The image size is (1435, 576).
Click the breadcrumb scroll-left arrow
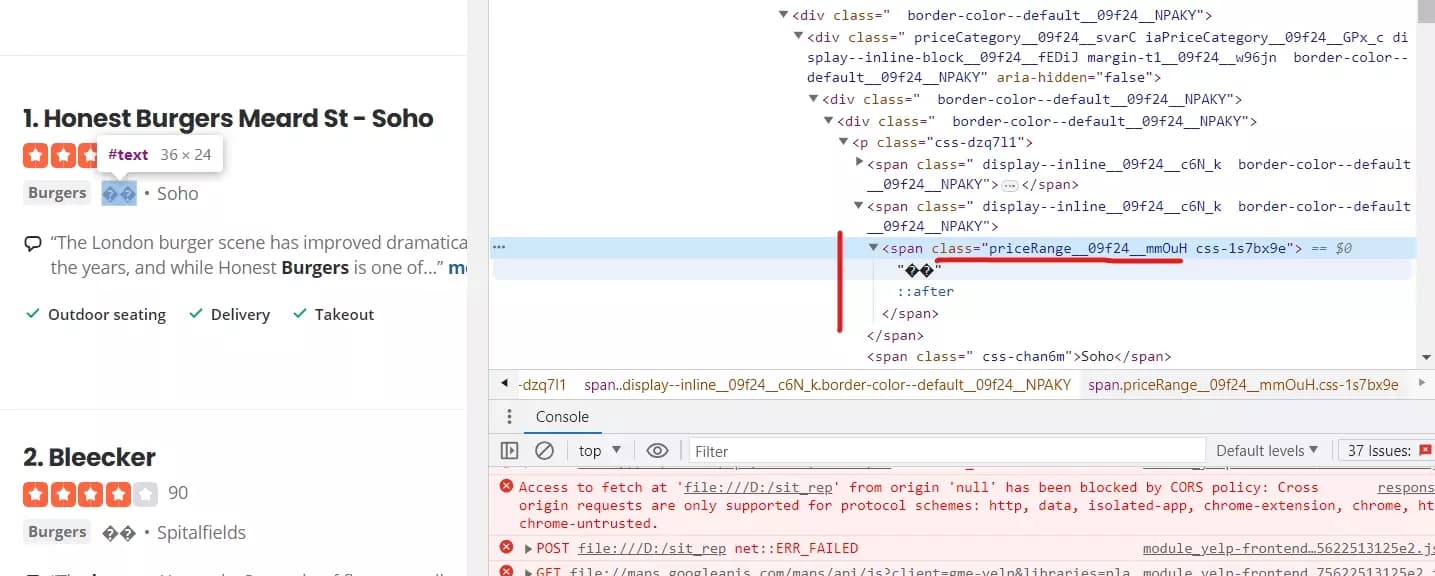tap(502, 385)
